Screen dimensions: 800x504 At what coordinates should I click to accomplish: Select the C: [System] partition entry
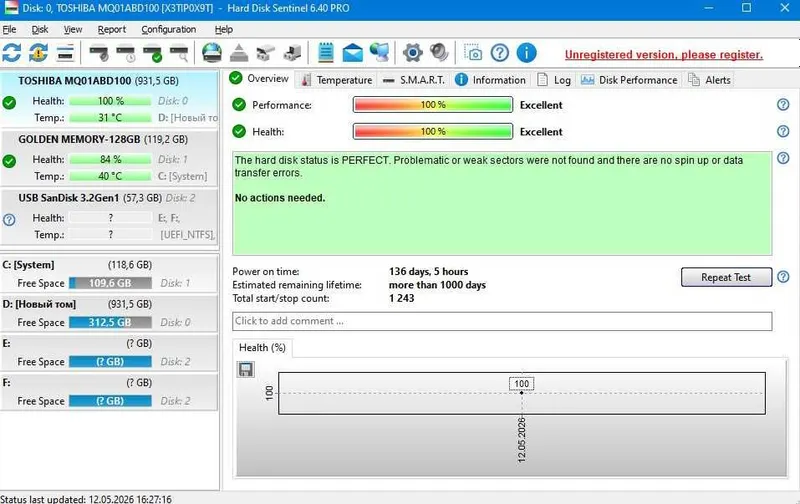pyautogui.click(x=109, y=274)
